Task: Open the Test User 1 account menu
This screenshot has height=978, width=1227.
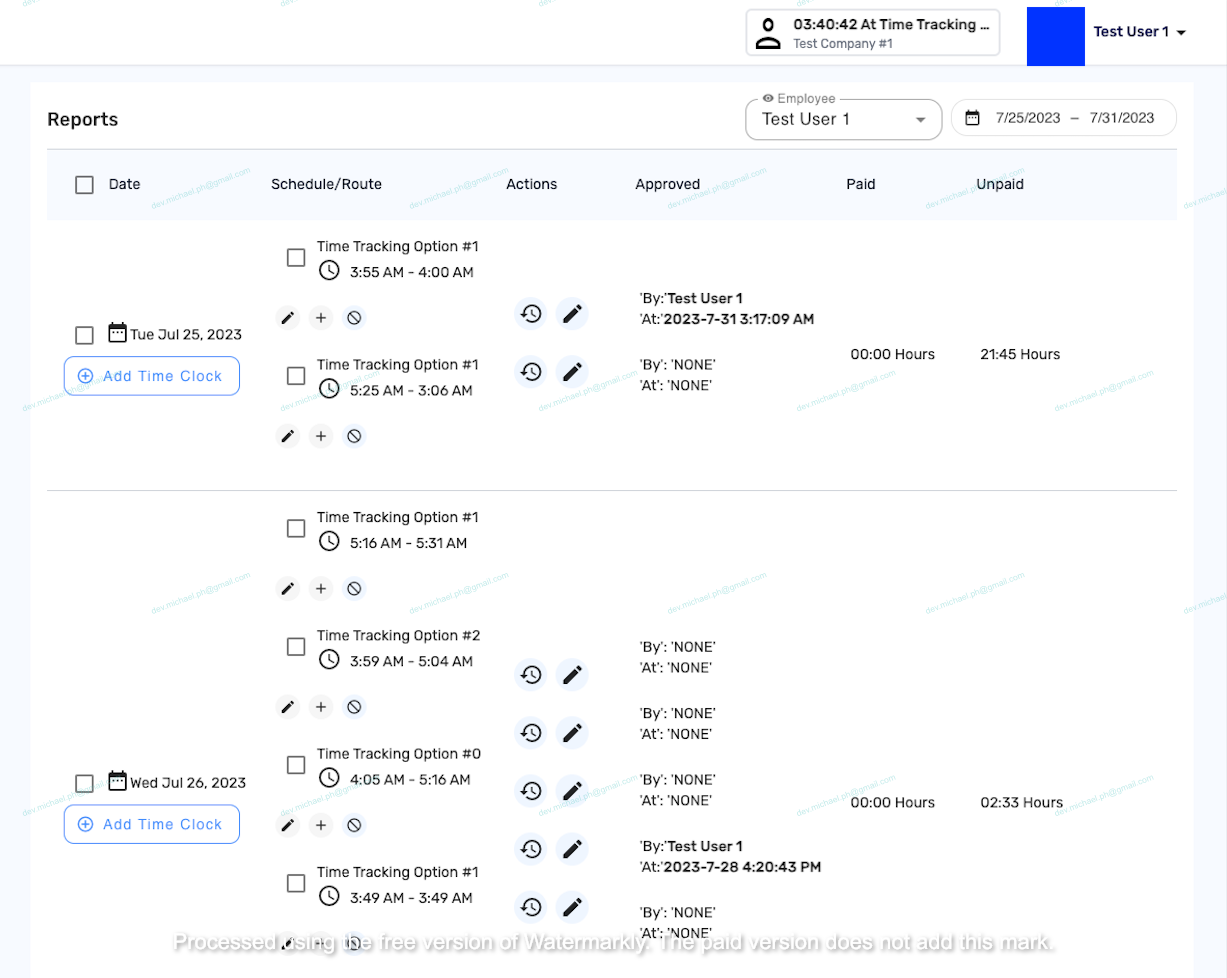Action: pos(1139,32)
